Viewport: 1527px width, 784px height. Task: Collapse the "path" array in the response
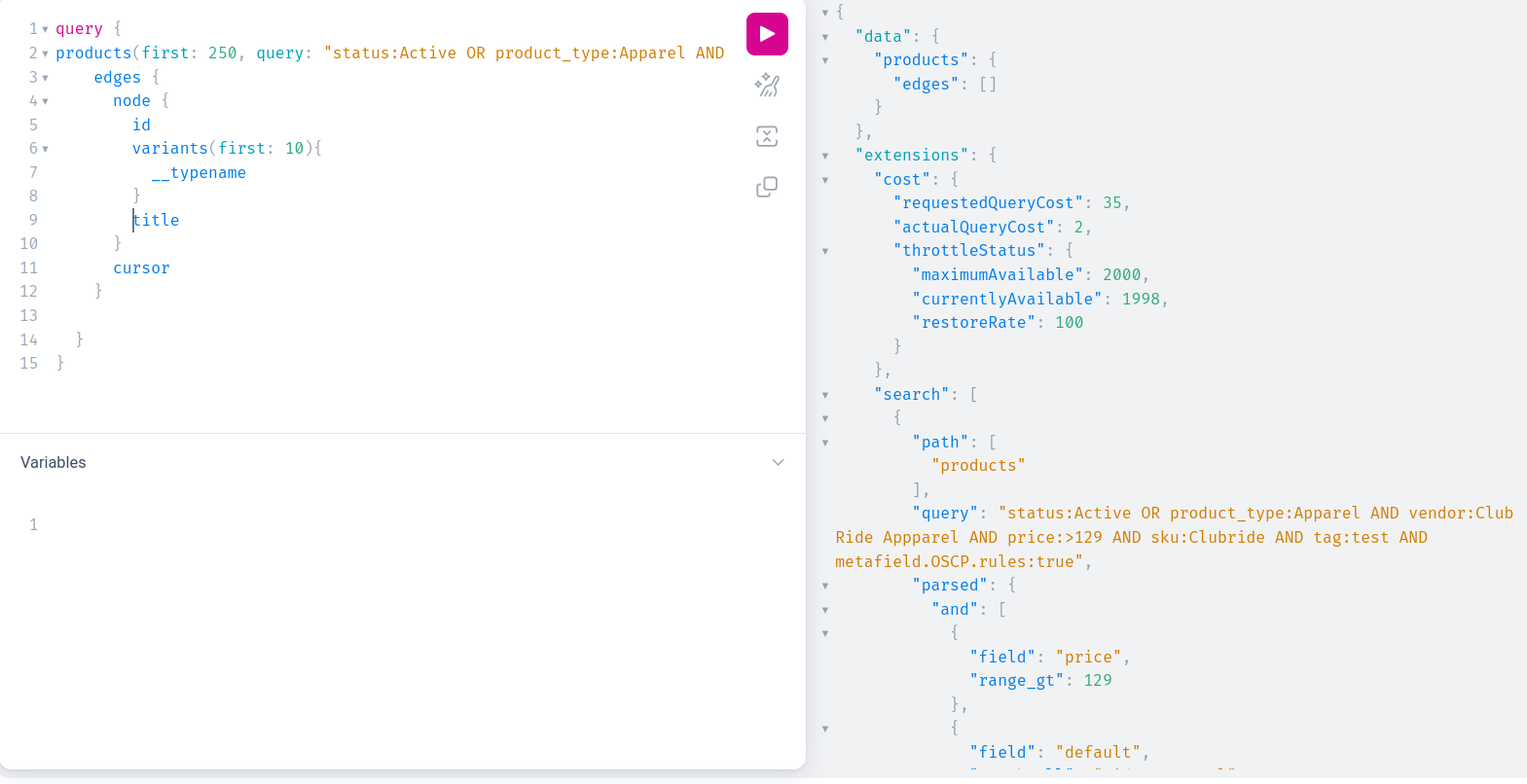coord(825,443)
